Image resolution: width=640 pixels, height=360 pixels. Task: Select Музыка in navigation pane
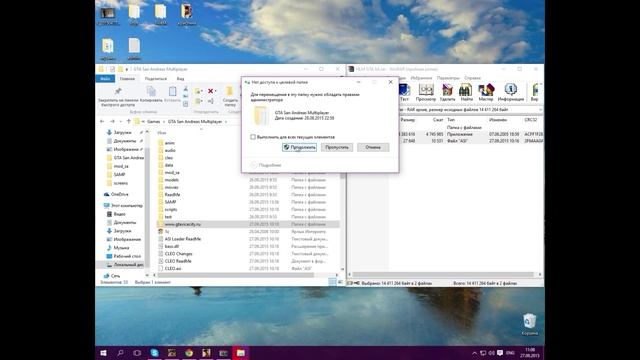coord(118,248)
